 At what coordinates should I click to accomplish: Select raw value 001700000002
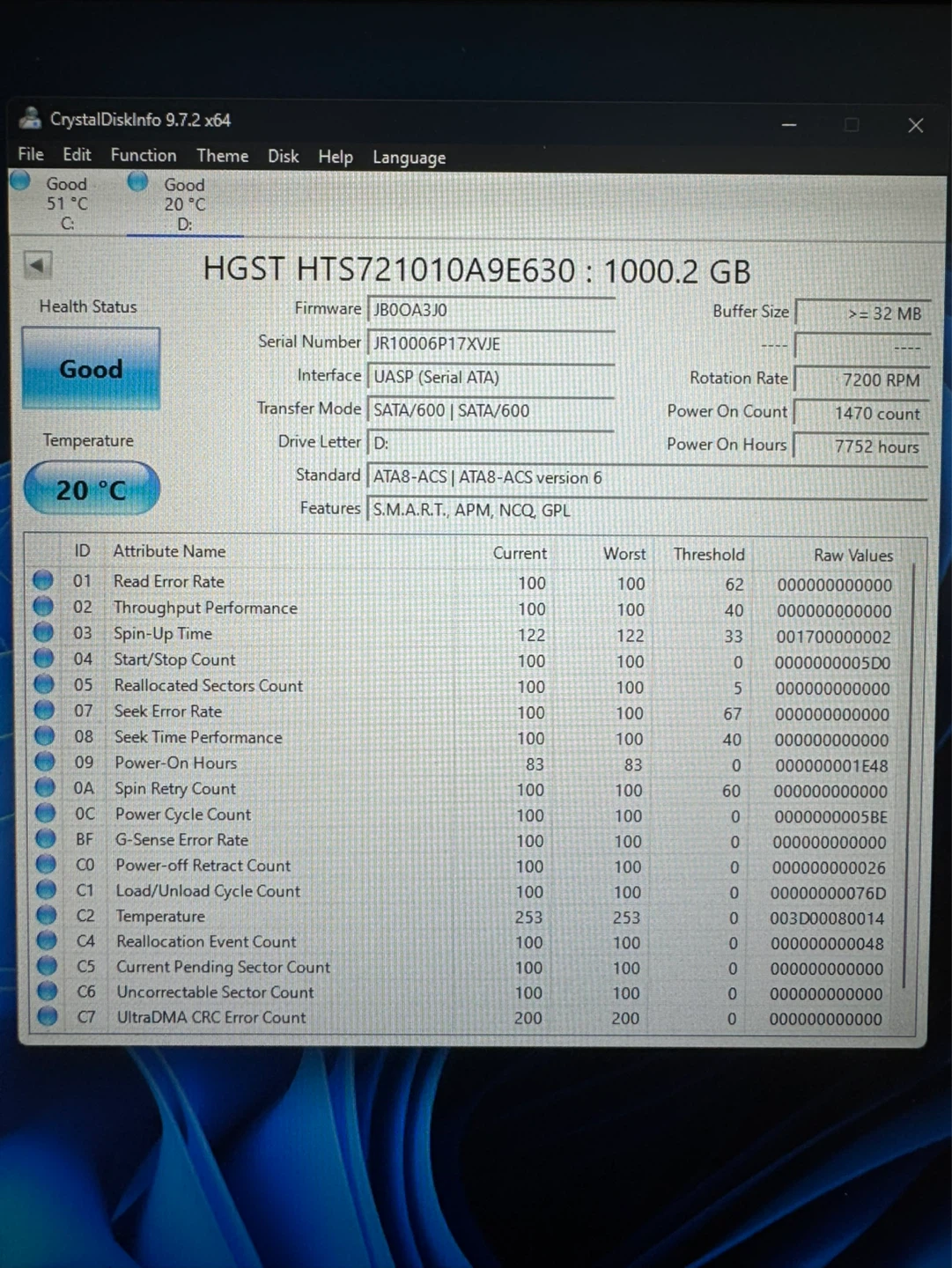(834, 637)
